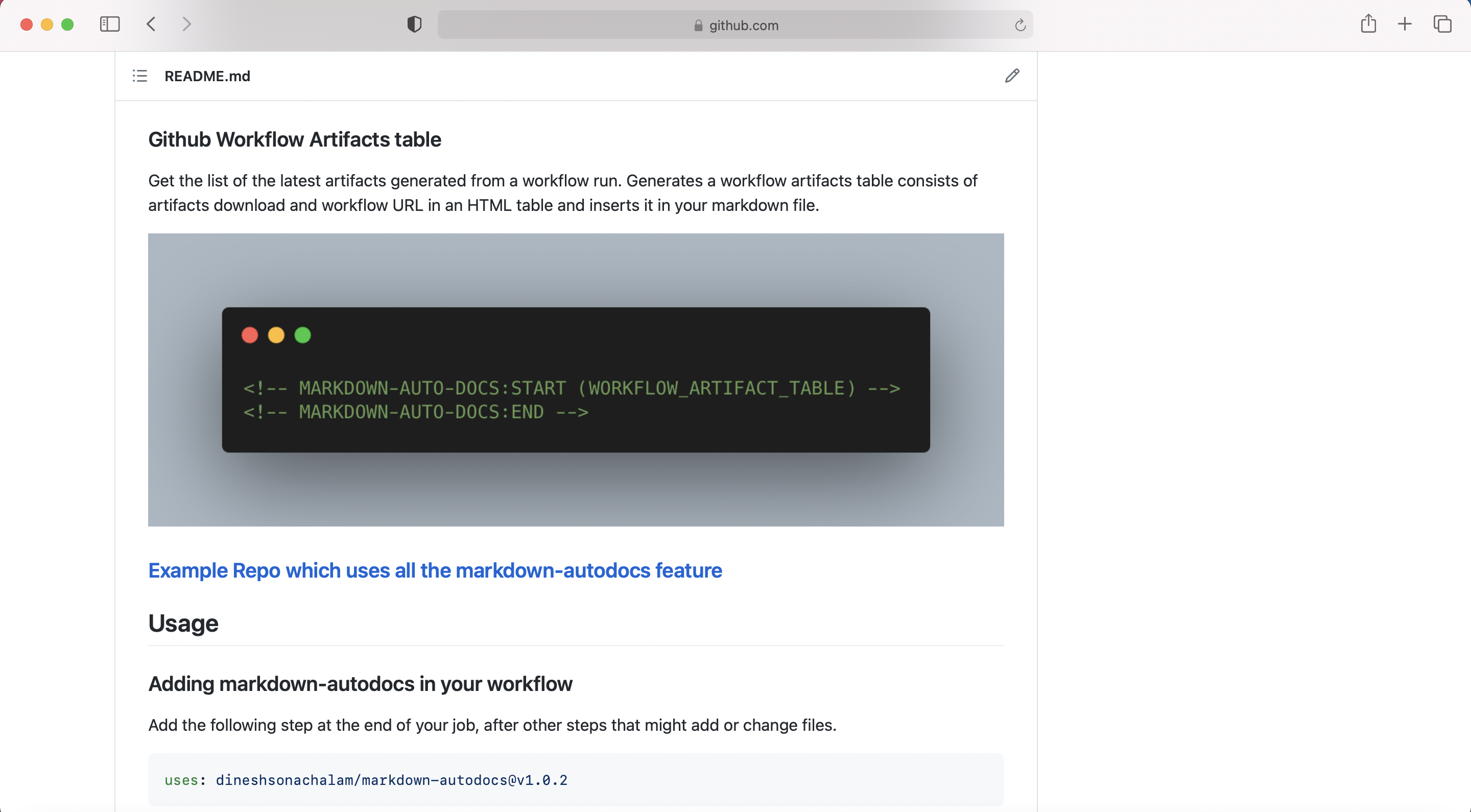The image size is (1471, 812).
Task: Toggle fullscreen with the green traffic light
Action: (x=67, y=24)
